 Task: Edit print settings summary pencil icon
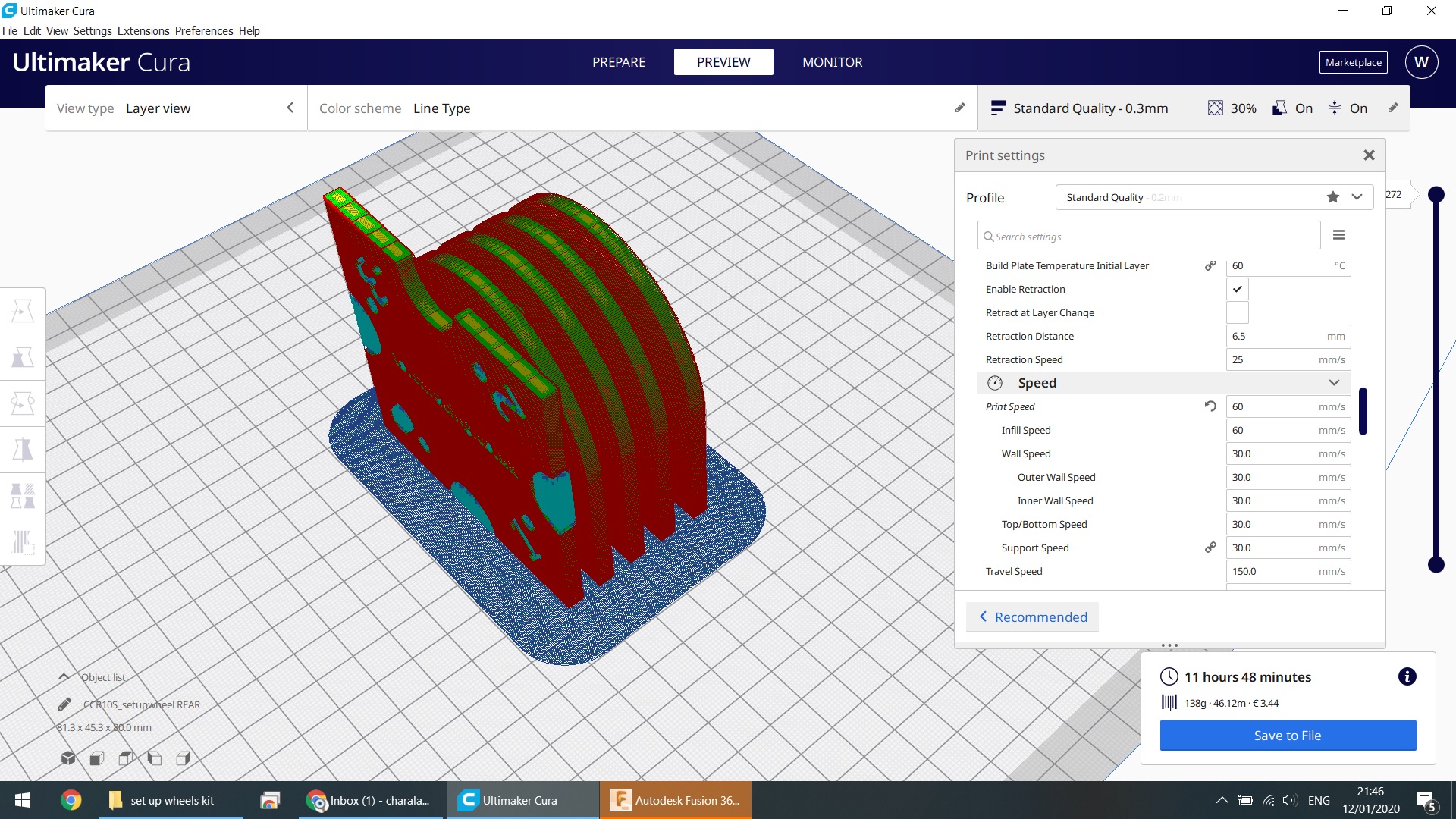pyautogui.click(x=1393, y=108)
